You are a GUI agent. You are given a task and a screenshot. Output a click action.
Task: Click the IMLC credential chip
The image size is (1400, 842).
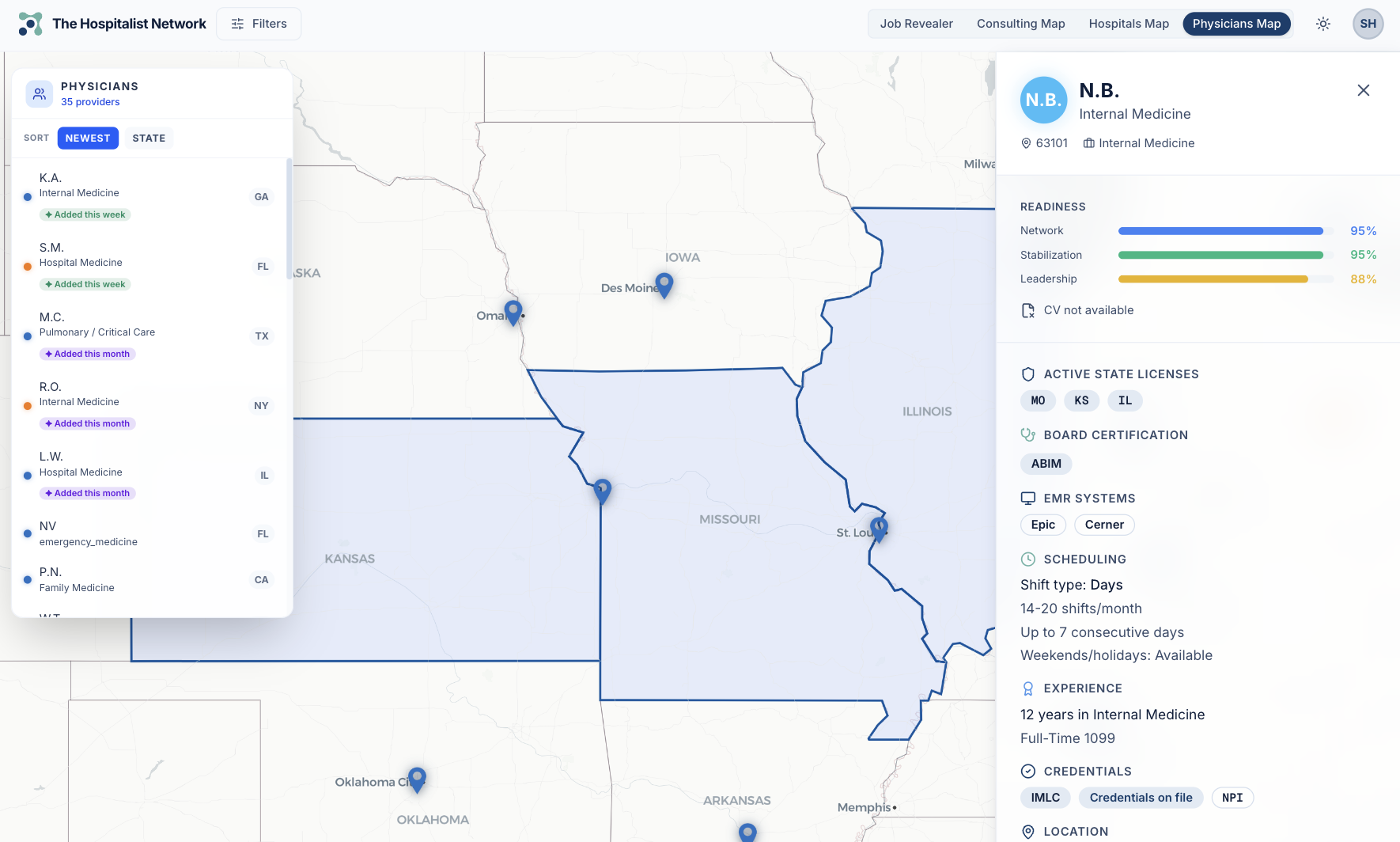(x=1045, y=798)
